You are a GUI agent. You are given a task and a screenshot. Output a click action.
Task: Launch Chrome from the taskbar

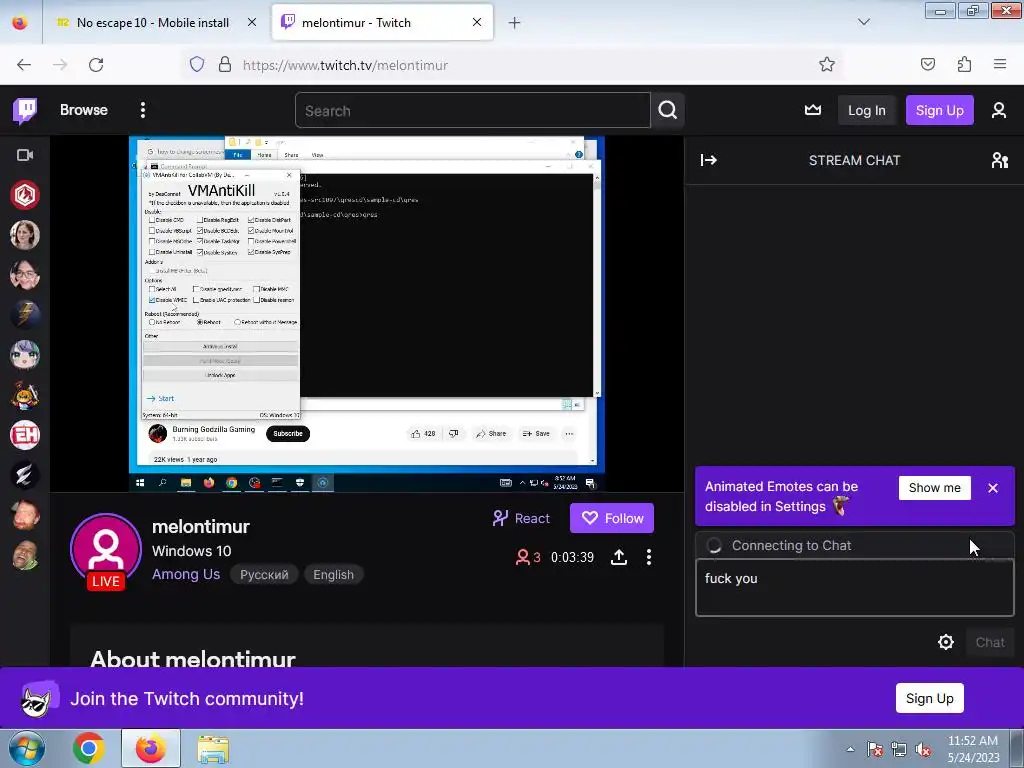(89, 748)
